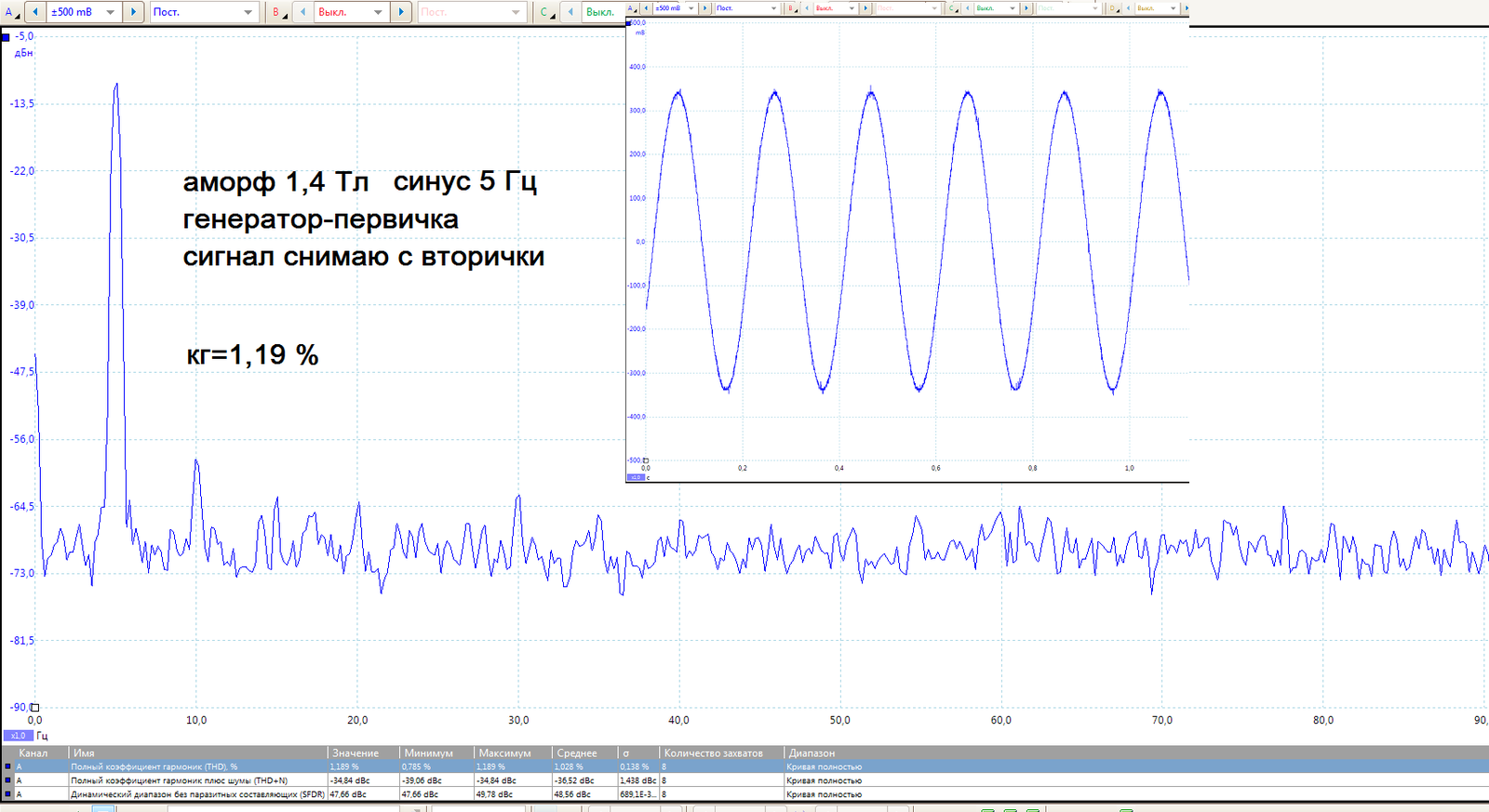Select the dBu axis top handle marker
The image size is (1489, 812).
(6, 37)
